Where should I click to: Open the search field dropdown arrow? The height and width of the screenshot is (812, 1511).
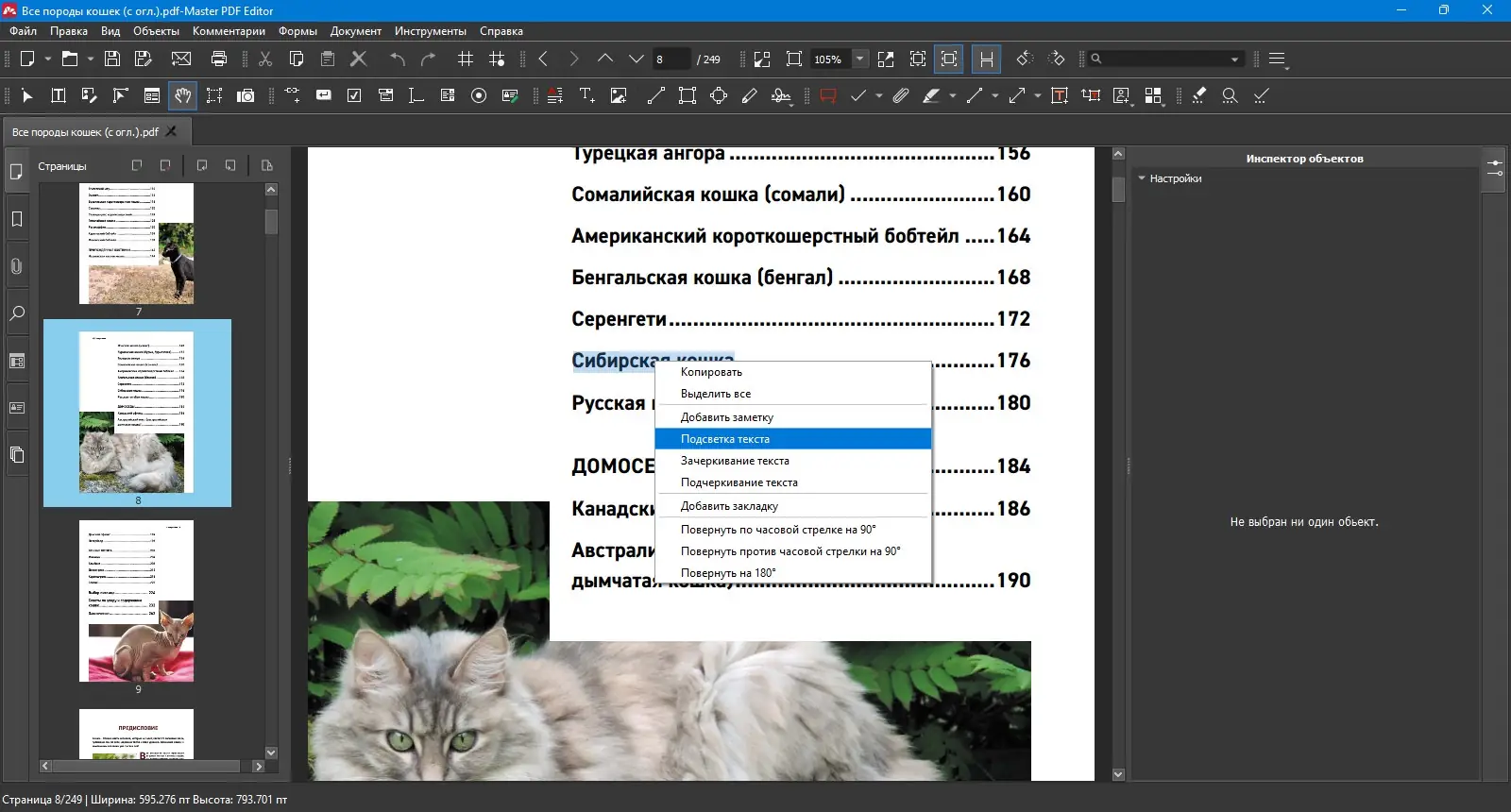point(1234,59)
